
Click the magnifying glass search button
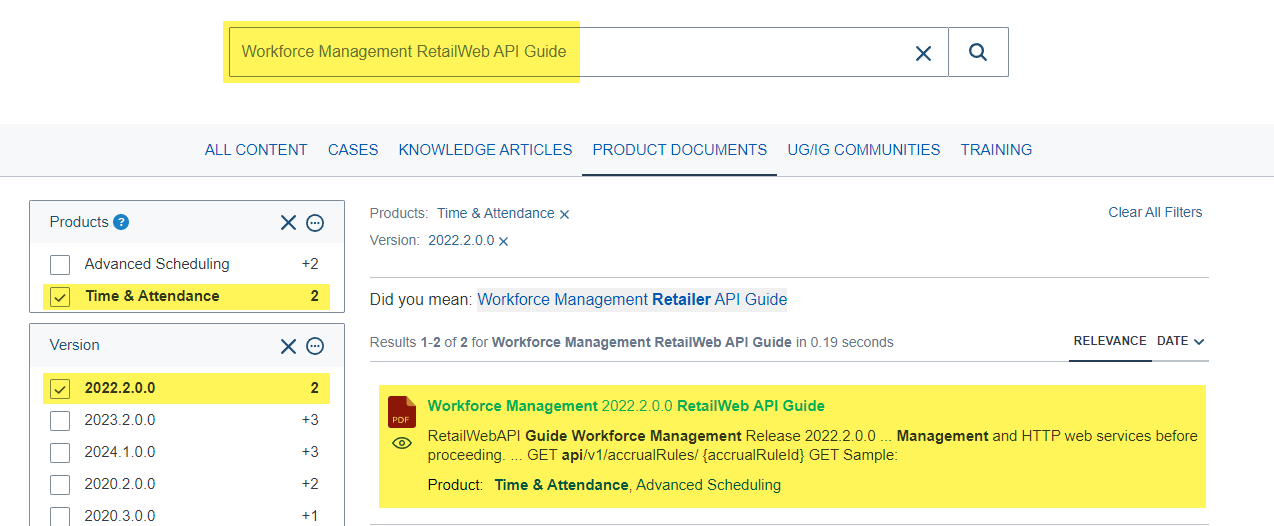[978, 52]
